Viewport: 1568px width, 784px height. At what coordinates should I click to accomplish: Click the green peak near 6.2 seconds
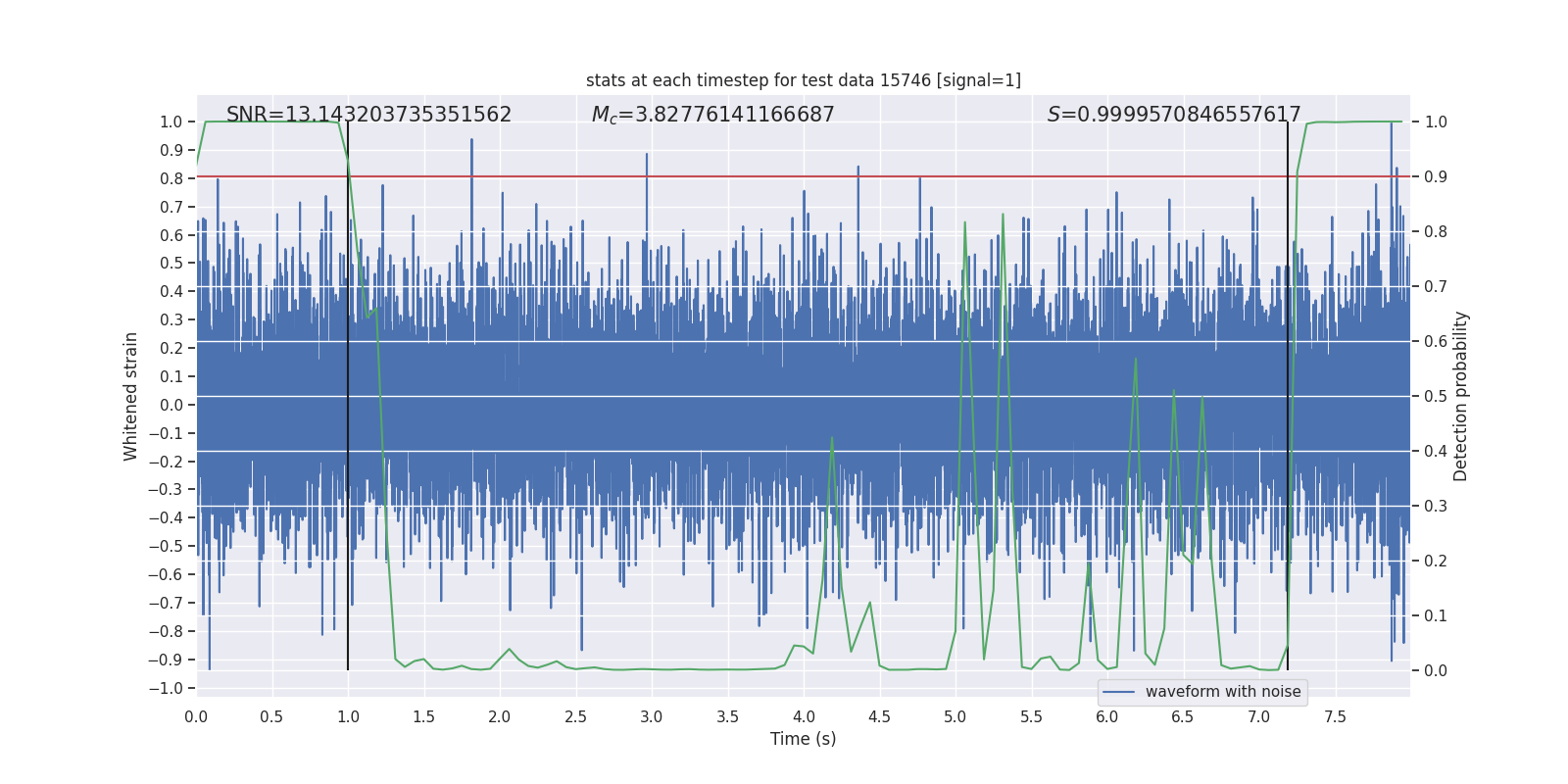click(1136, 360)
